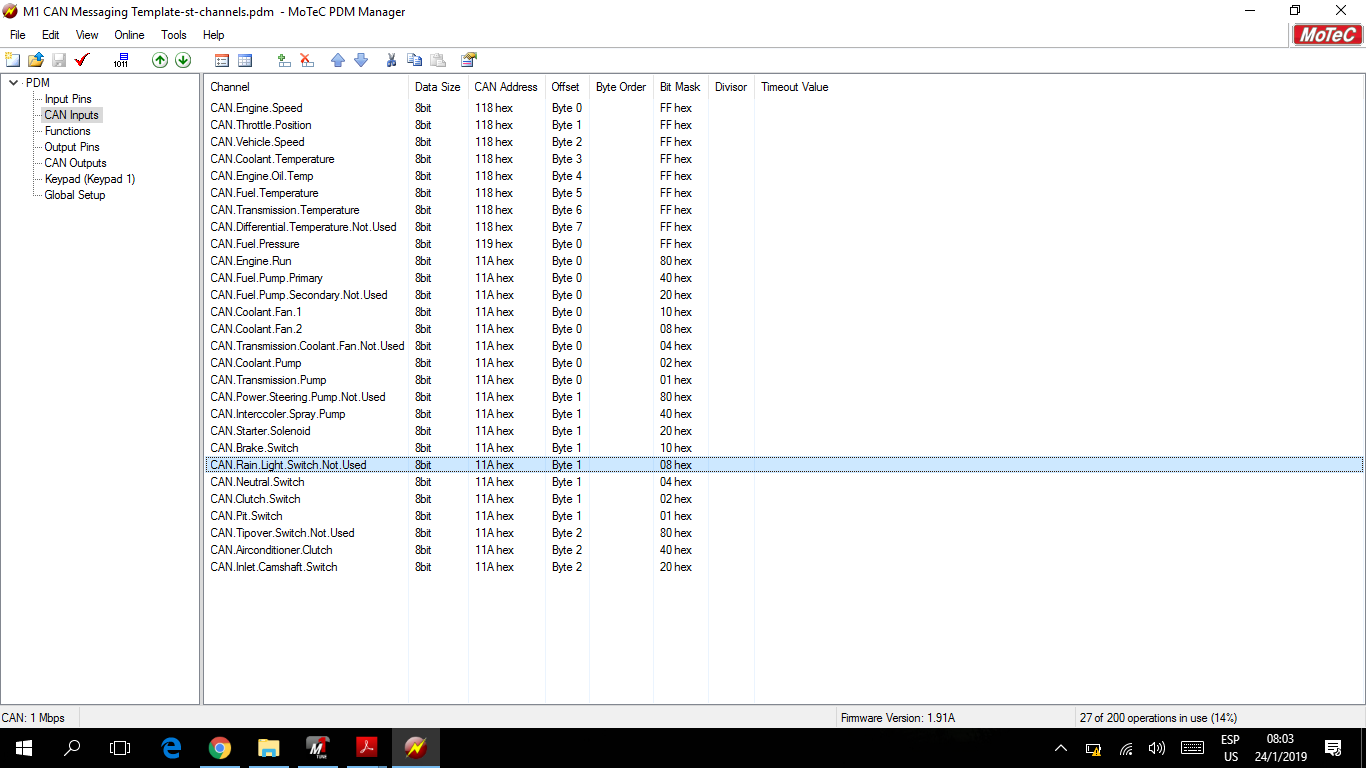1366x768 pixels.
Task: Select the CAN.Brake.Switch row
Action: [x=784, y=448]
